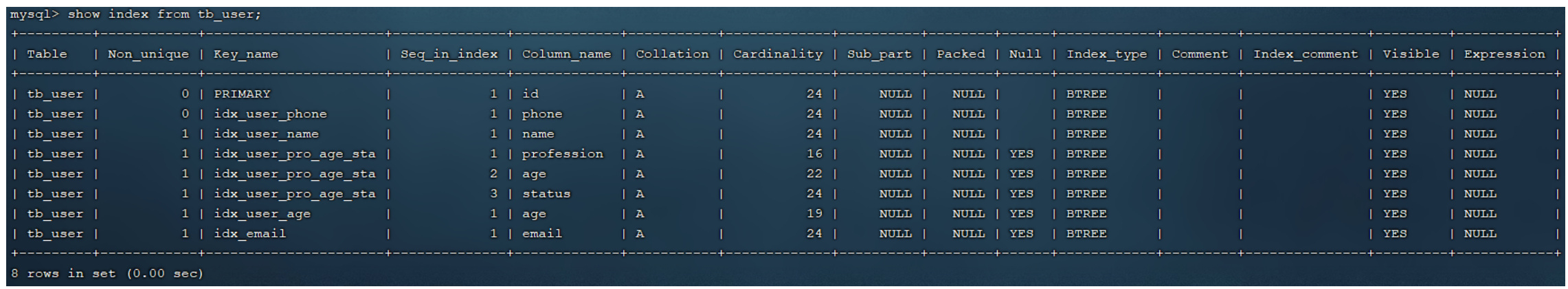Click the Visible column header

click(1410, 54)
